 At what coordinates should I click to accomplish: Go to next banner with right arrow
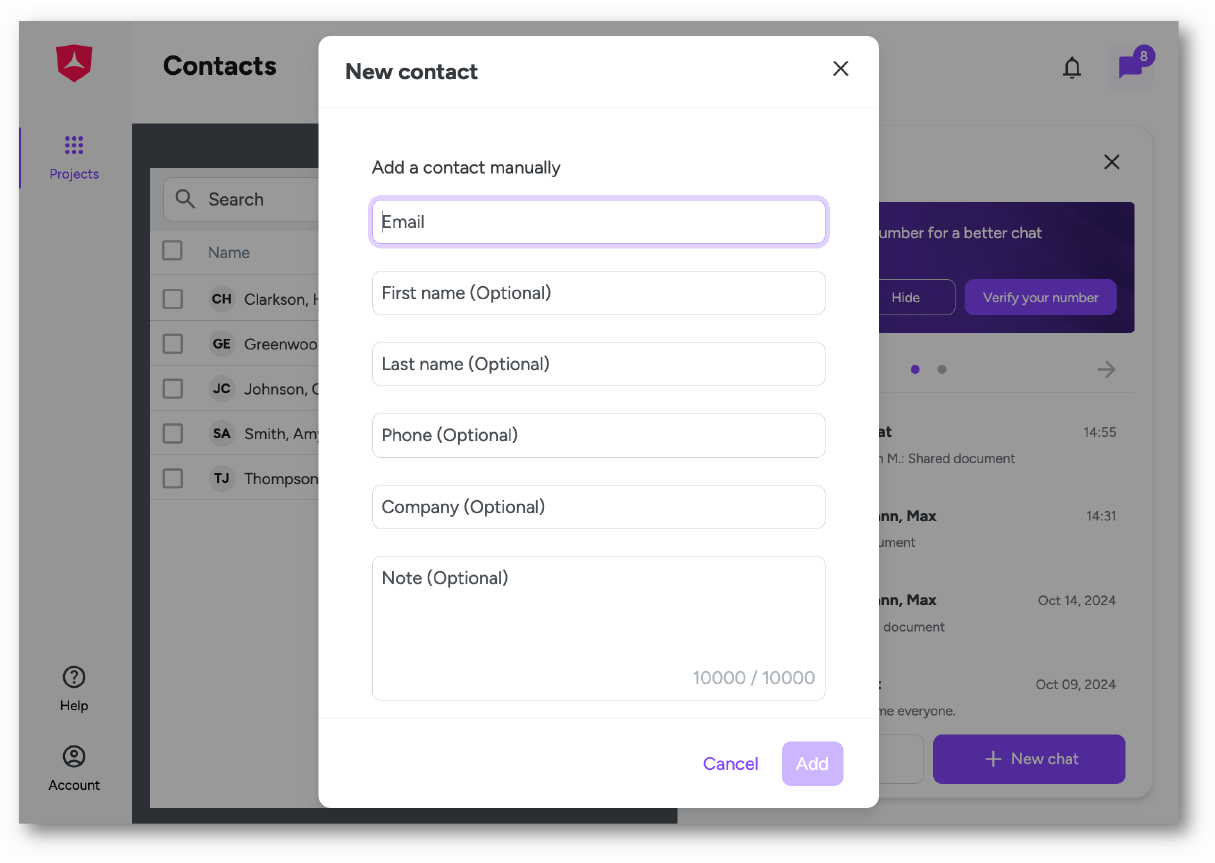click(1106, 369)
